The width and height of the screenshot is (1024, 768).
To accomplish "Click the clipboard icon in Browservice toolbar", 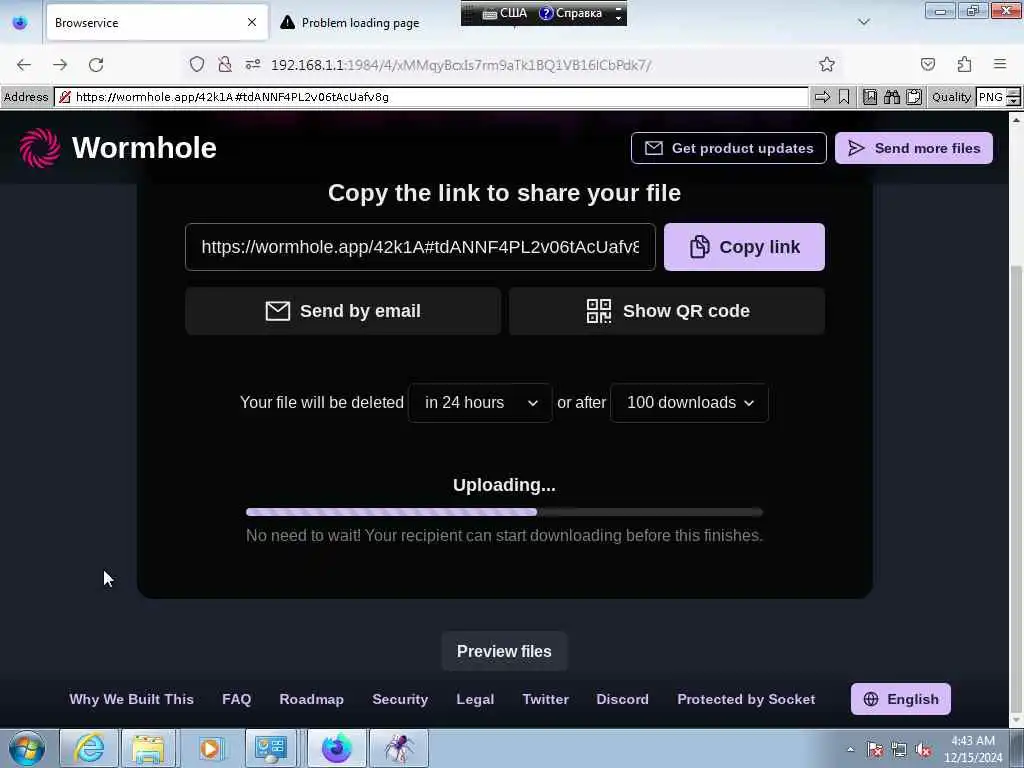I will [914, 97].
